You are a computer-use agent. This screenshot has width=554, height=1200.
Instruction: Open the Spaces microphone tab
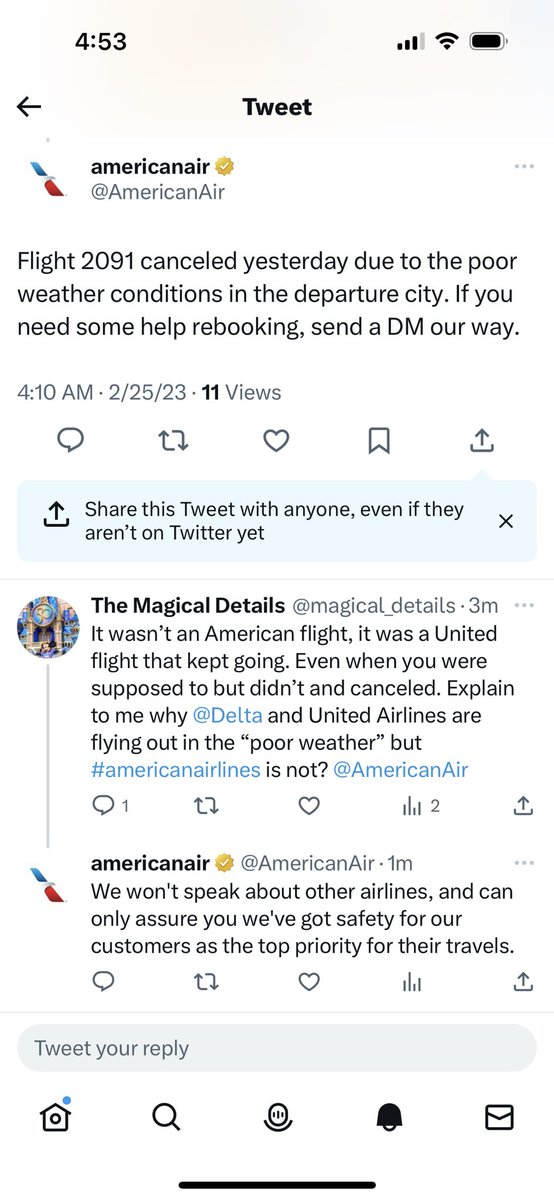tap(277, 1118)
